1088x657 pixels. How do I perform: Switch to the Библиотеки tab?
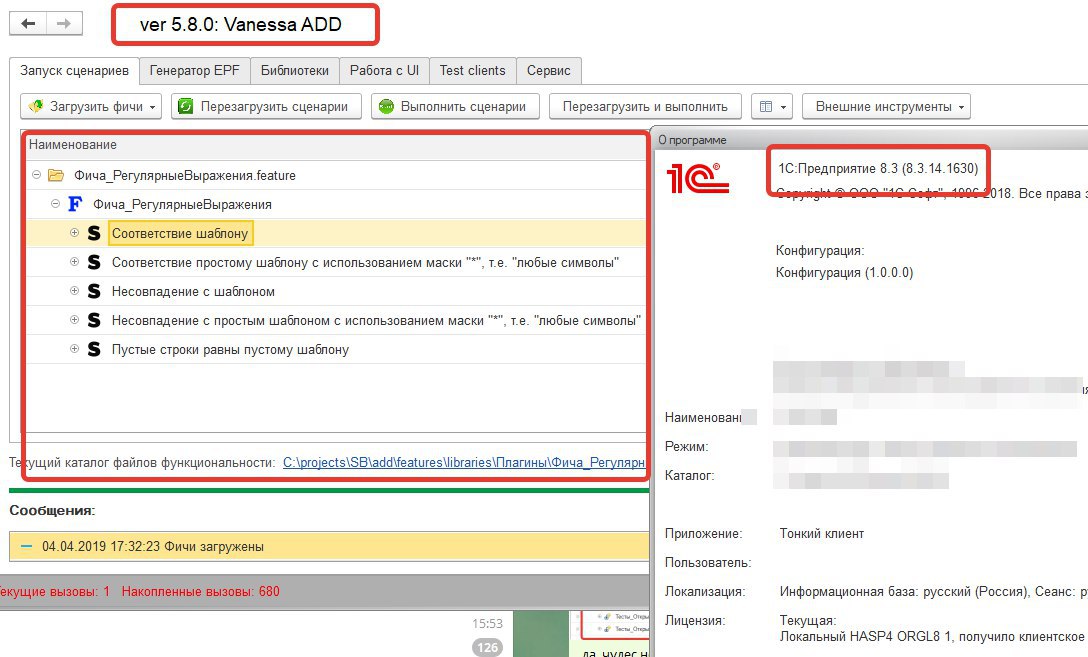[295, 71]
